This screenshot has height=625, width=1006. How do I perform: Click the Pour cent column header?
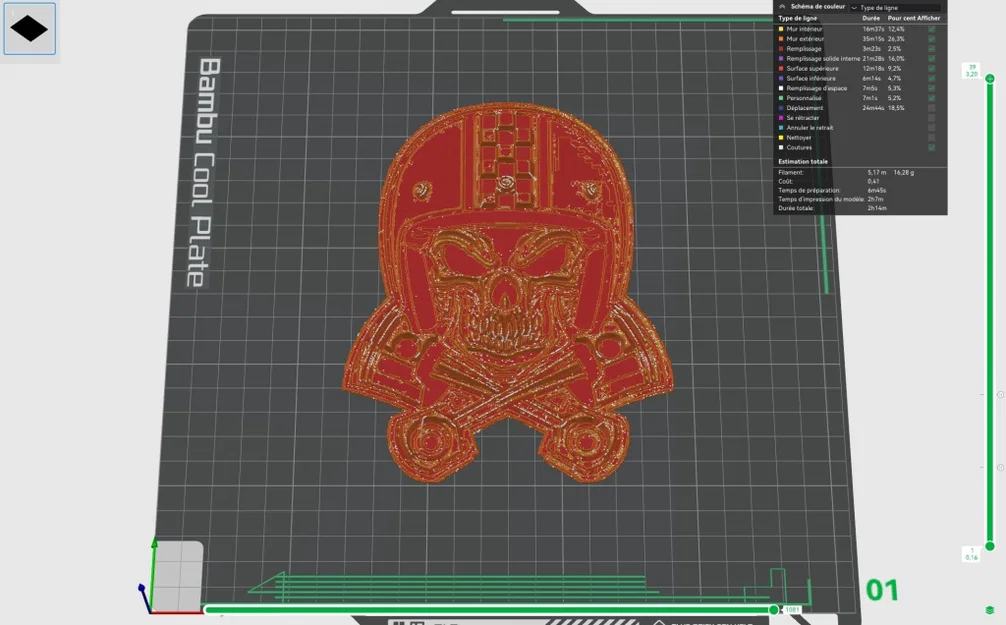[901, 19]
